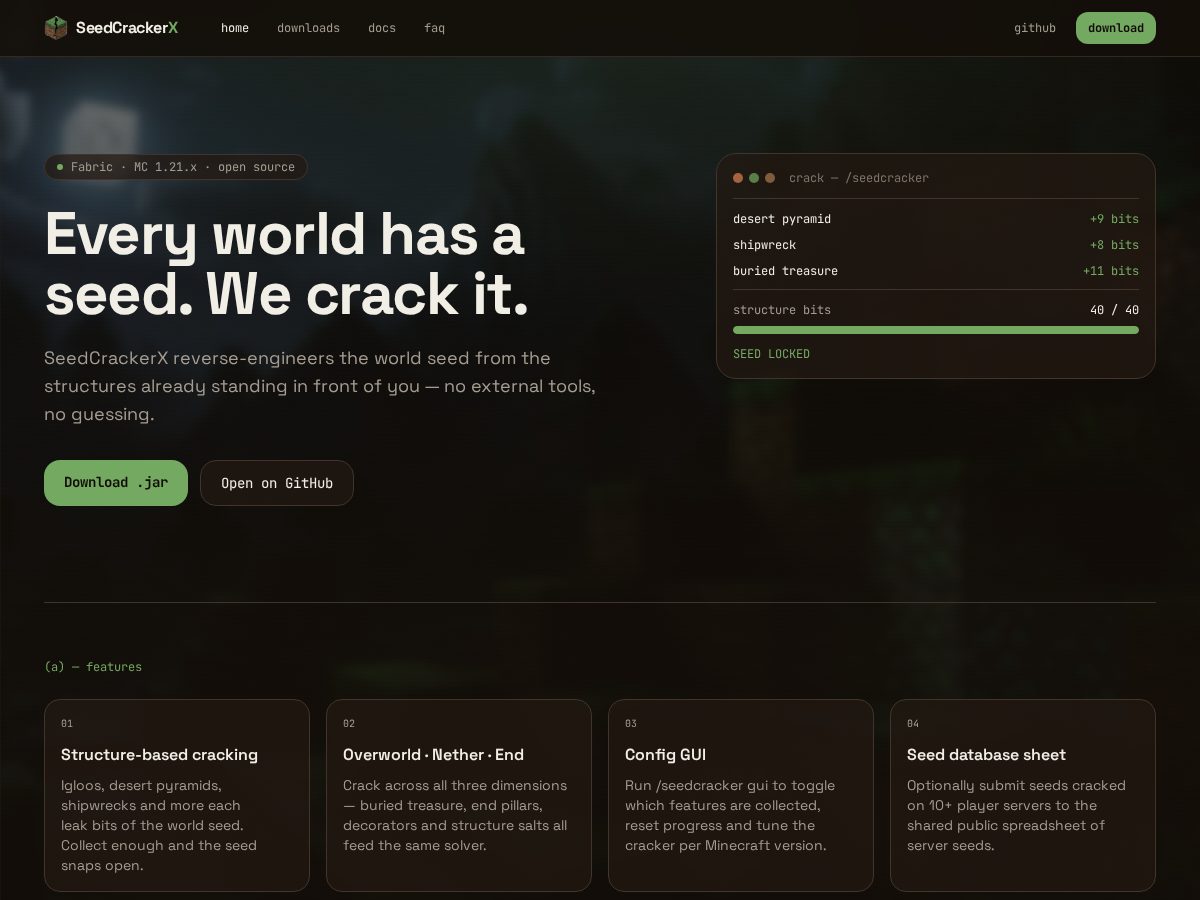Open the Structure-based cracking feature card

tap(177, 795)
